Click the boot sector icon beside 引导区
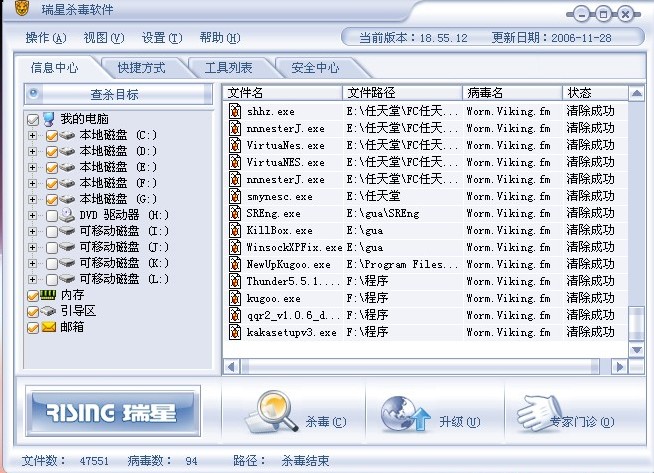654x473 pixels. click(48, 311)
